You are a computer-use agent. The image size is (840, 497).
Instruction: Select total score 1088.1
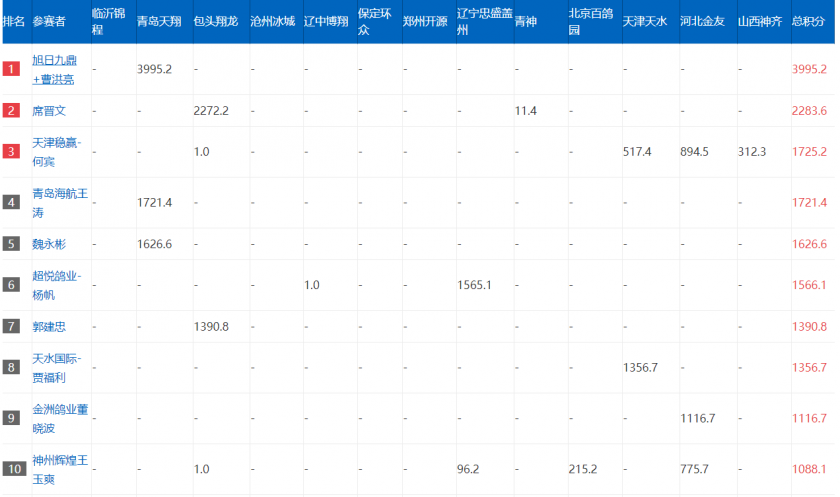(x=809, y=469)
